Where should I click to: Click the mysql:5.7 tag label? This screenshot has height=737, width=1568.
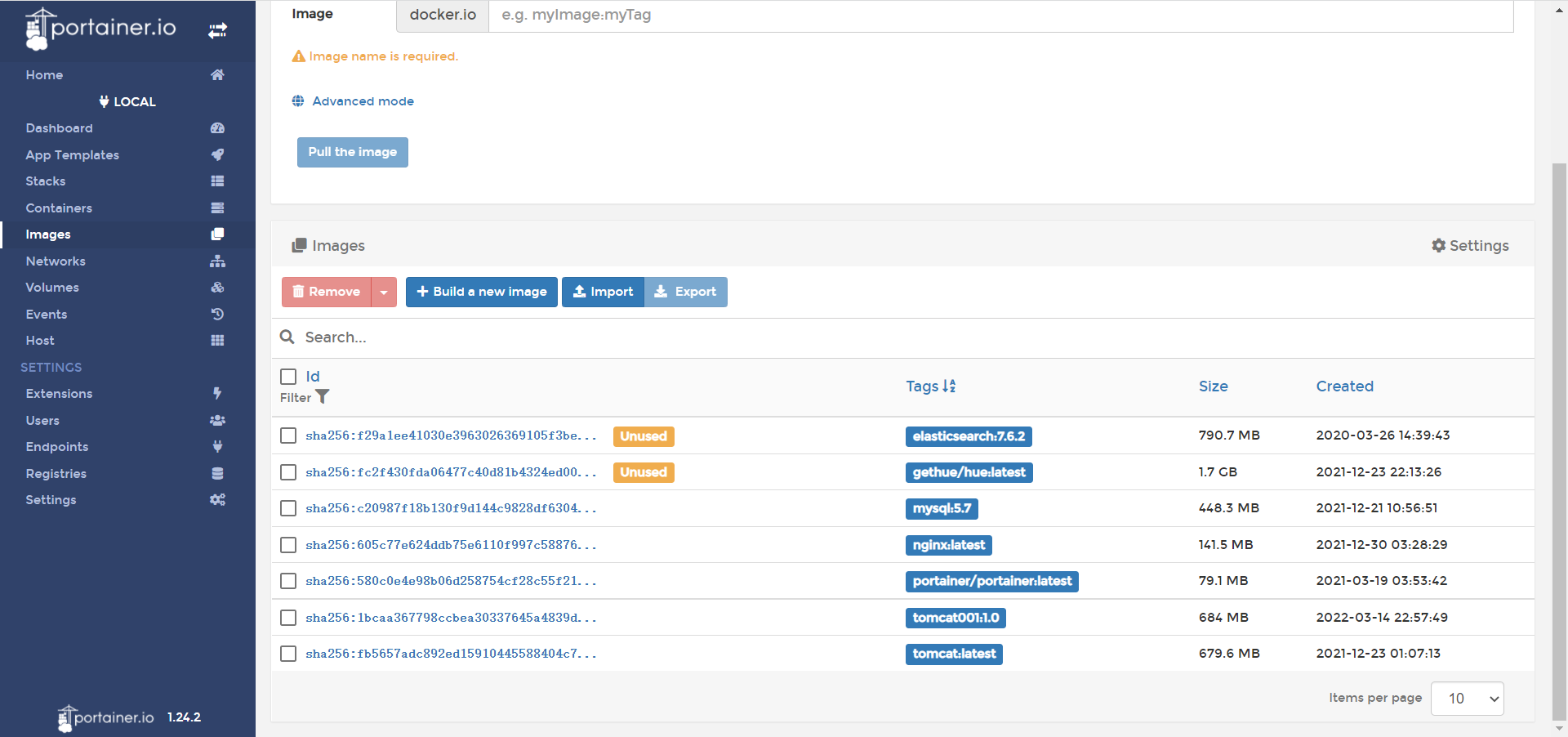pyautogui.click(x=942, y=508)
